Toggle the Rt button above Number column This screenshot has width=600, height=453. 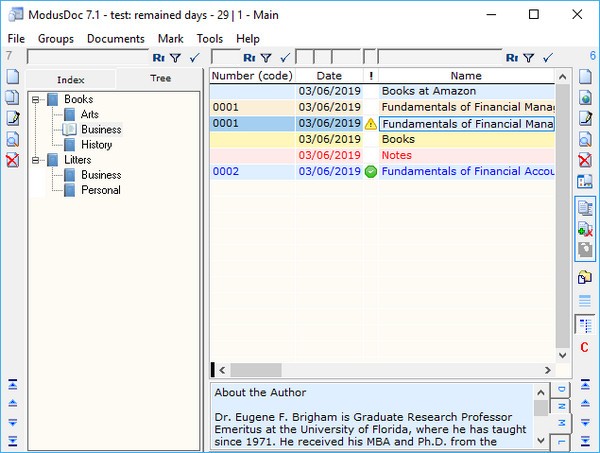coord(249,58)
